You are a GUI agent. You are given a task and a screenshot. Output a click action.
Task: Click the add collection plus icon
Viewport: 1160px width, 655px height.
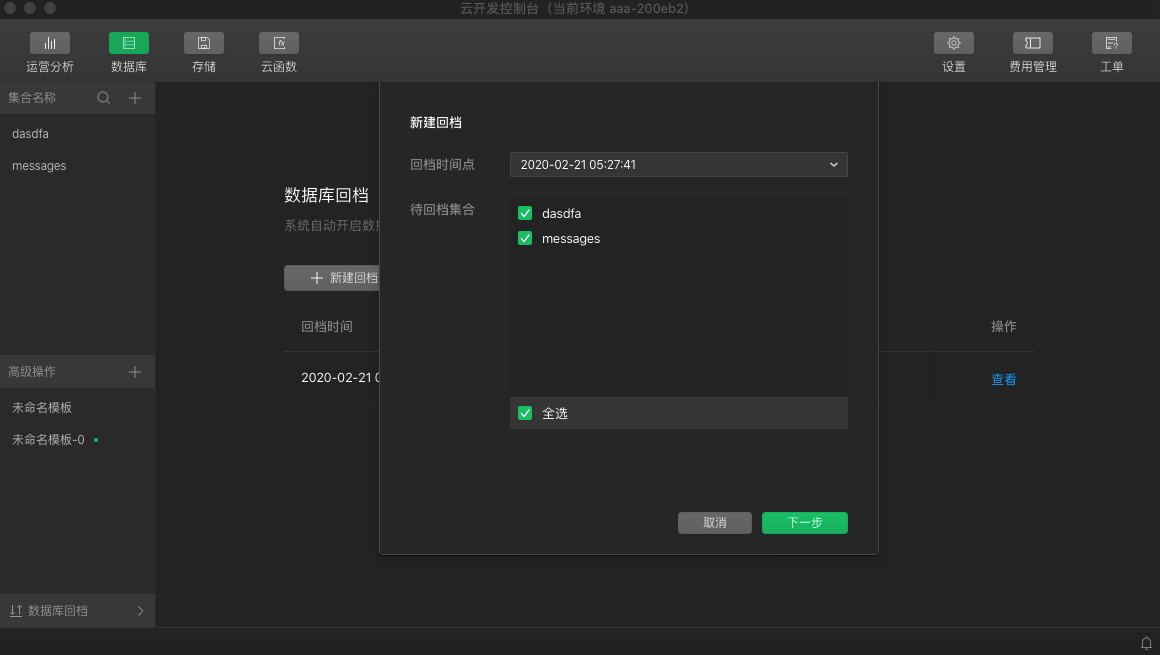[134, 98]
